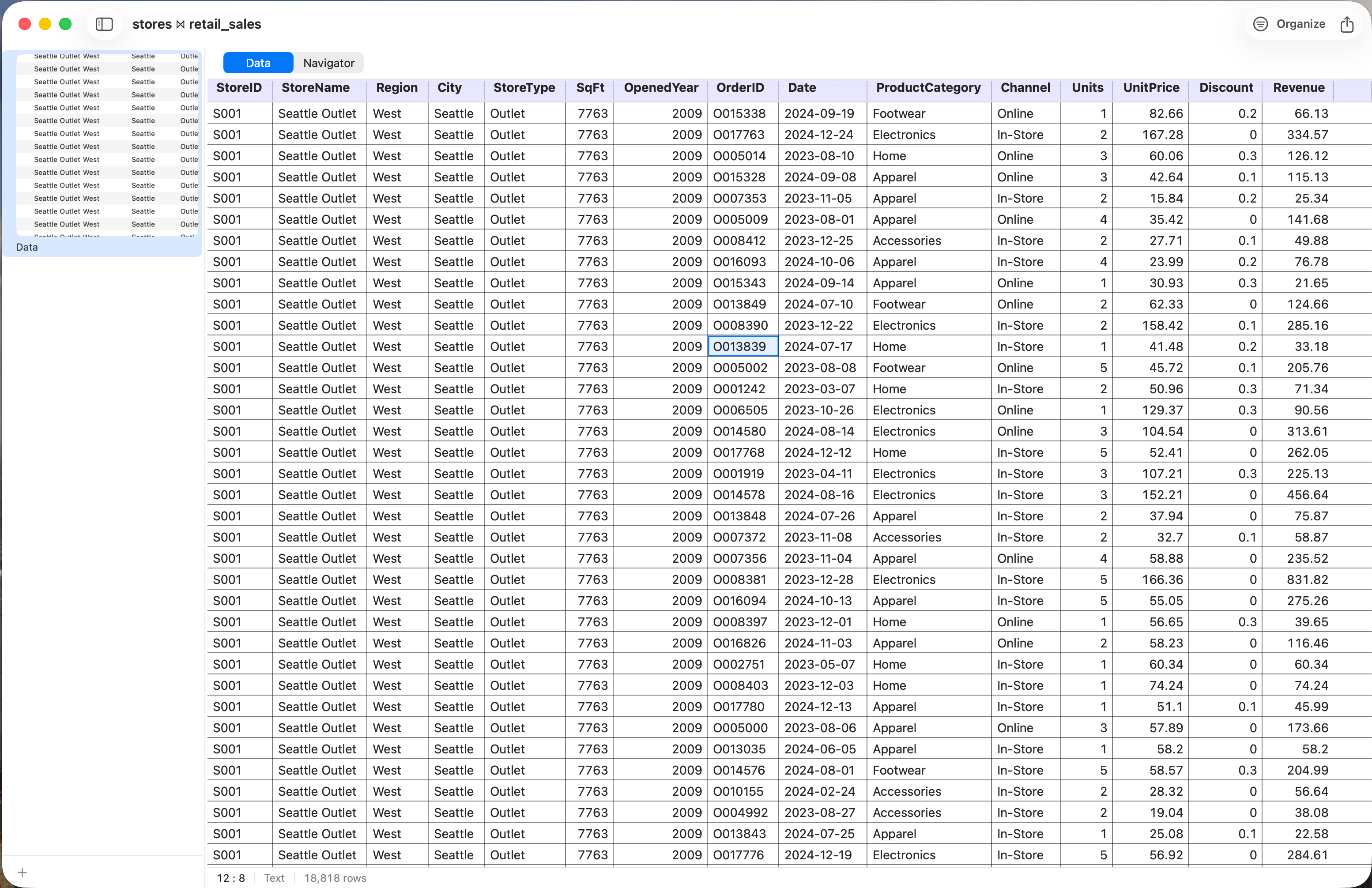This screenshot has height=888, width=1372.
Task: Add a new sheet with plus icon
Action: point(22,872)
